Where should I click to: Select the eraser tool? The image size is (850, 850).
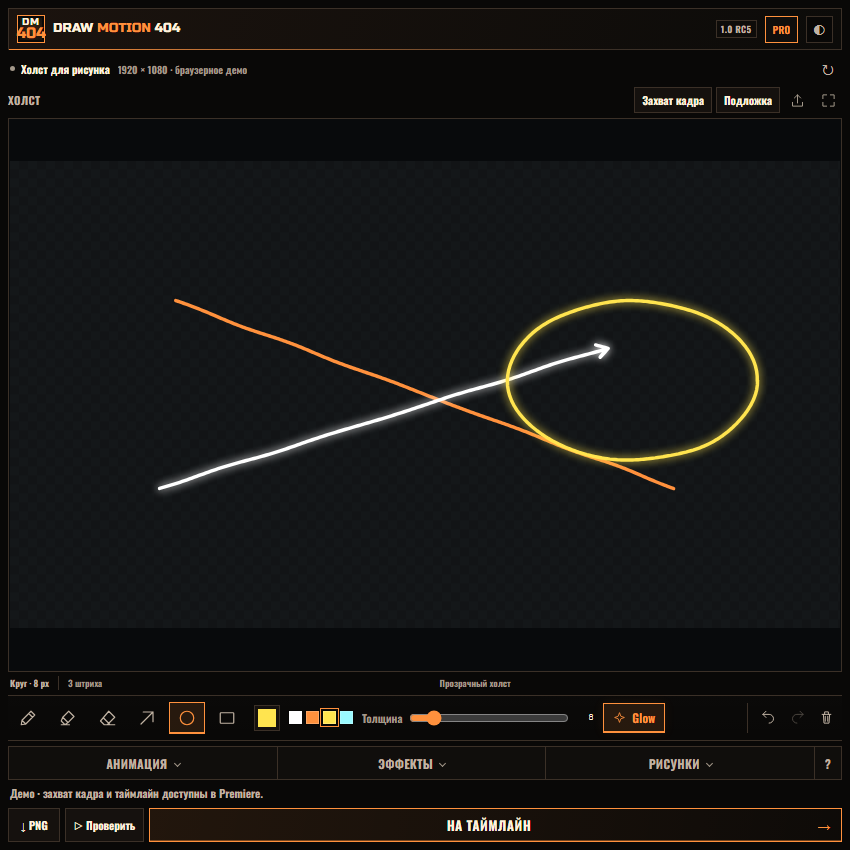tap(107, 718)
